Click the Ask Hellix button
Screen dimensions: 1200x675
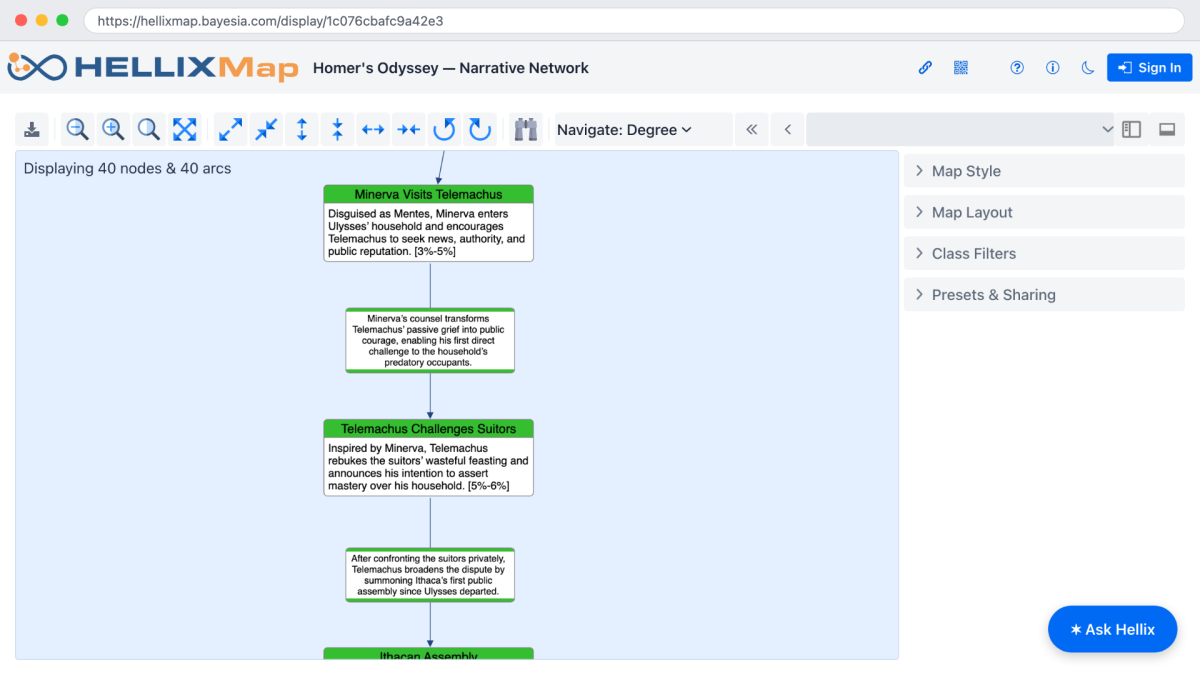tap(1112, 629)
